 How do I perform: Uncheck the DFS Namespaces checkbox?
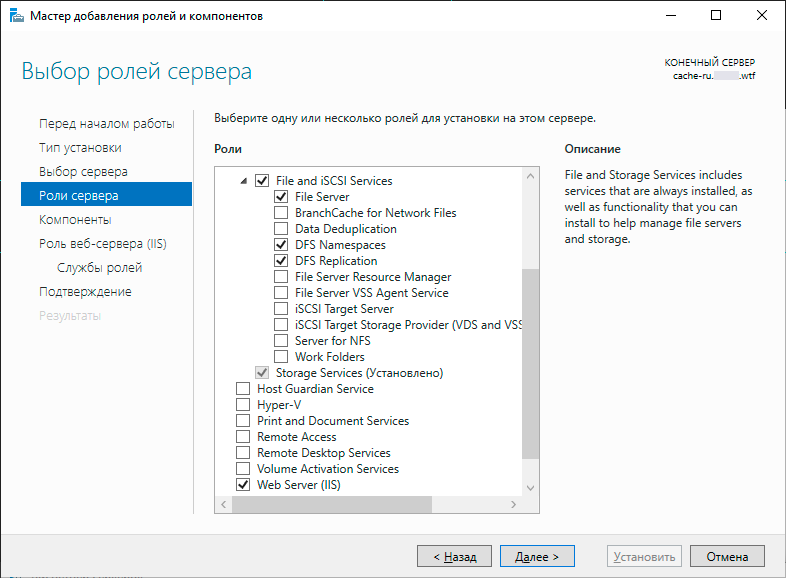pyautogui.click(x=281, y=245)
